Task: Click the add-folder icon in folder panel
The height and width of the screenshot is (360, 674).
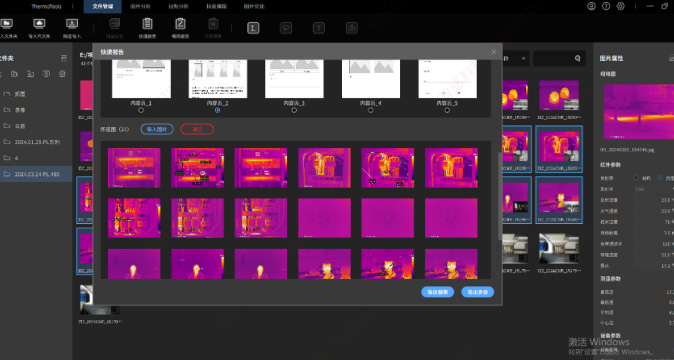Action: tap(14, 74)
